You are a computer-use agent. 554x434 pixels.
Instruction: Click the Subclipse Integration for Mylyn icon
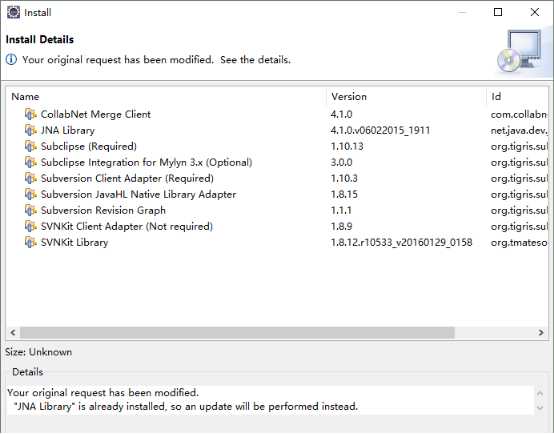(x=31, y=162)
